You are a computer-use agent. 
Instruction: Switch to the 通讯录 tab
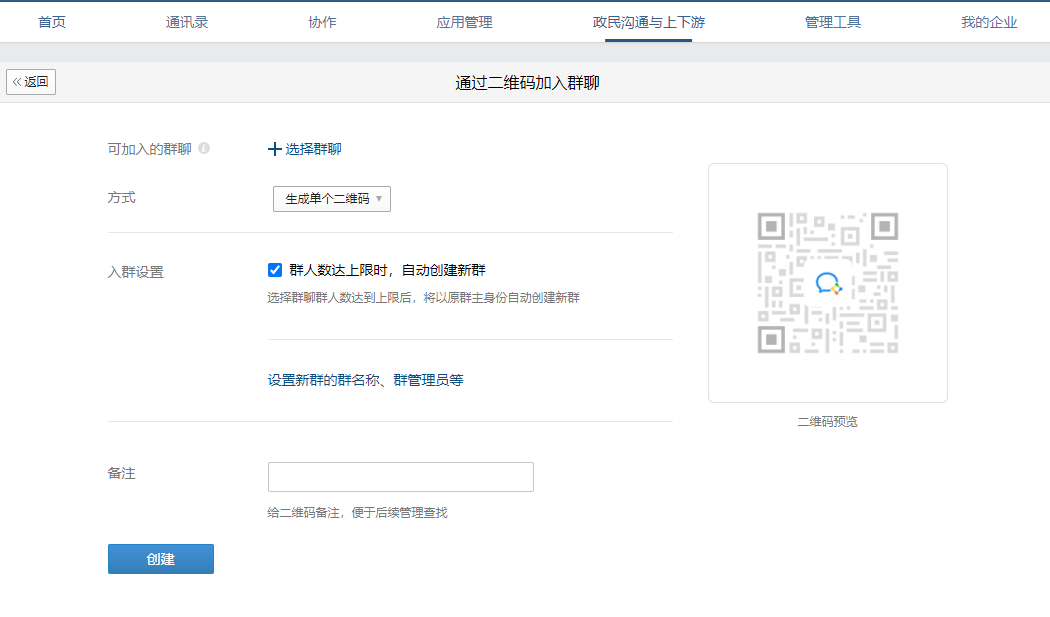[187, 22]
